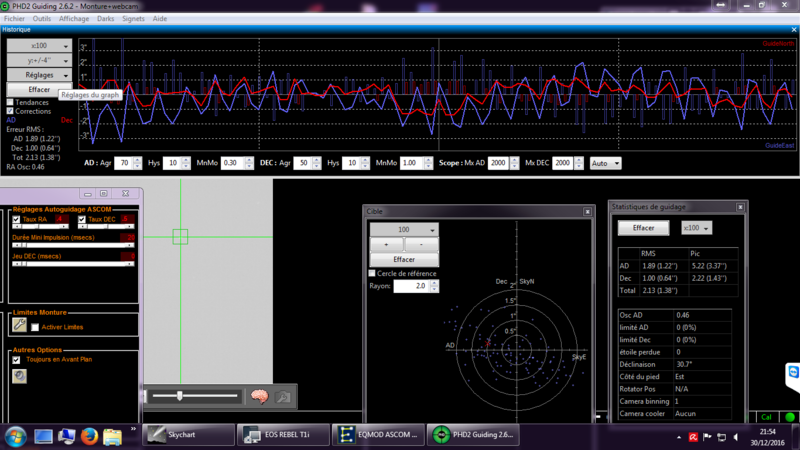Launch Firefox from the taskbar
Screen dimensions: 800x450
coord(89,436)
